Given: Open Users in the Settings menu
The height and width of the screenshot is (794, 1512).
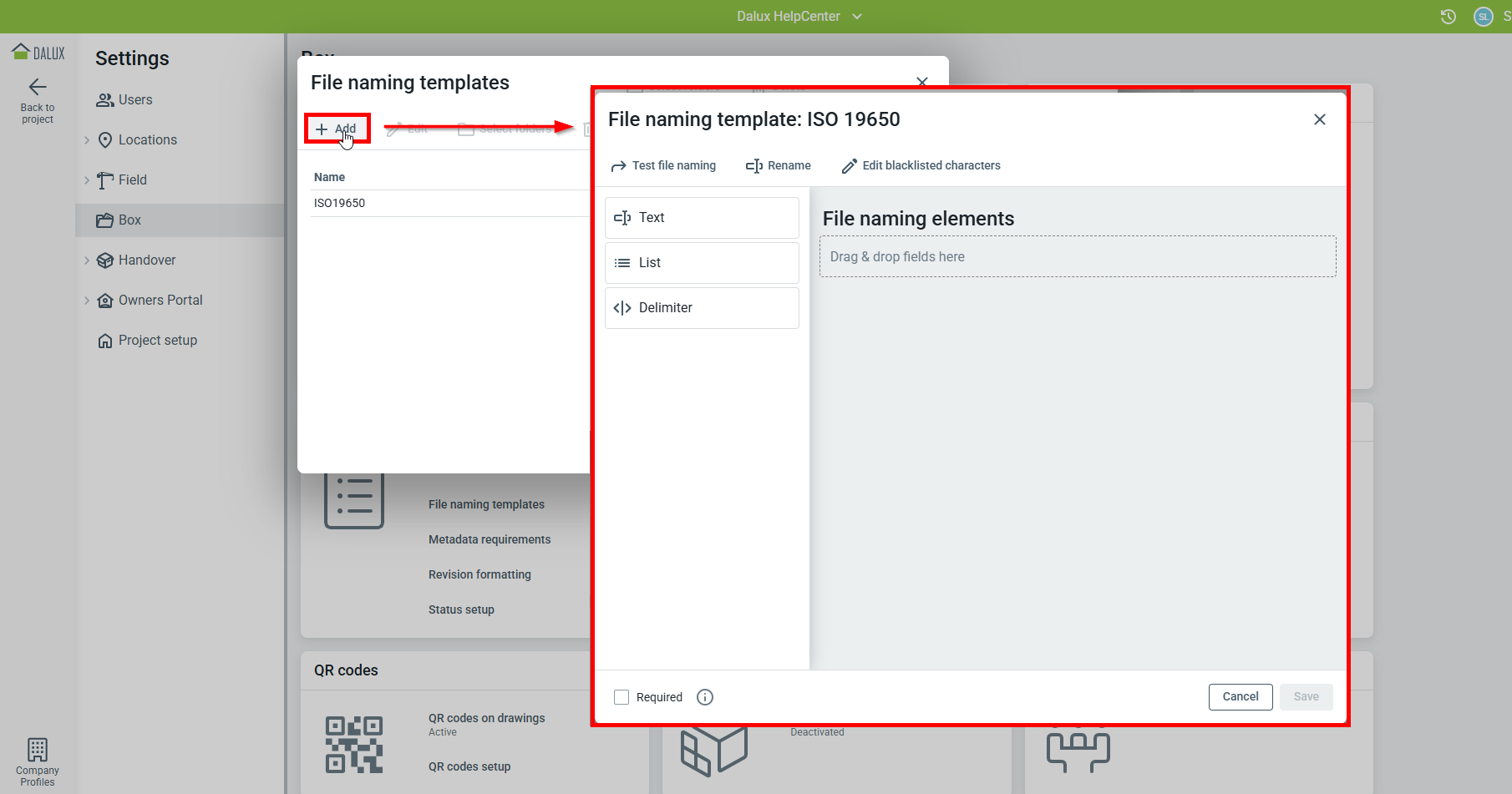Looking at the screenshot, I should [x=135, y=100].
